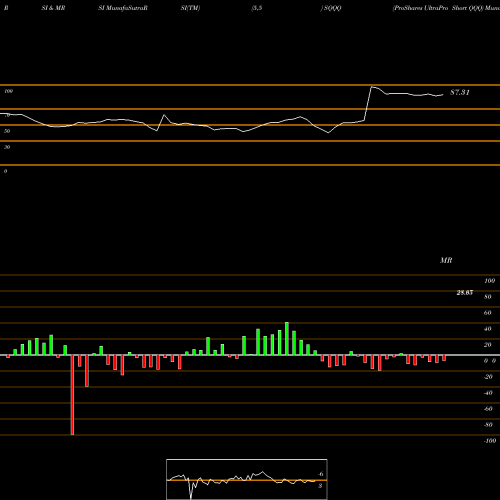
Task: Click the MR axis label -80
Action: 488,425
